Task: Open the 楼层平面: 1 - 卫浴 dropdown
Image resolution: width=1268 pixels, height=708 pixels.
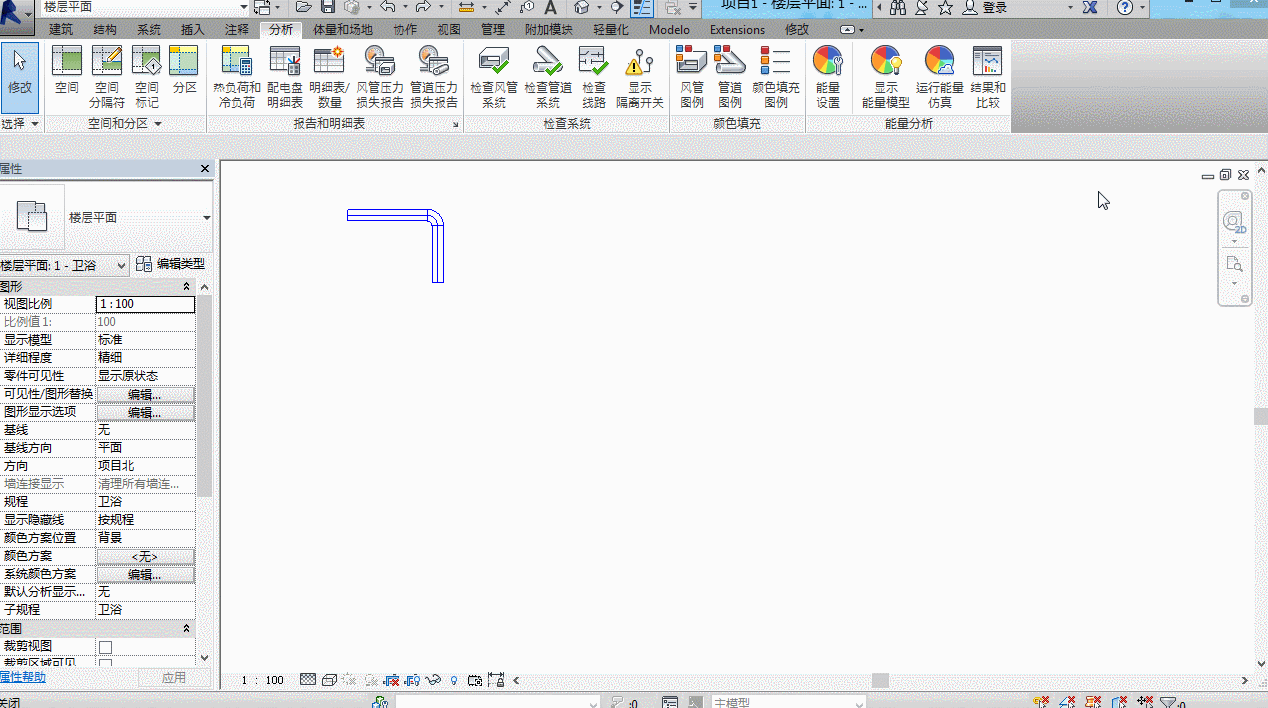Action: (65, 265)
